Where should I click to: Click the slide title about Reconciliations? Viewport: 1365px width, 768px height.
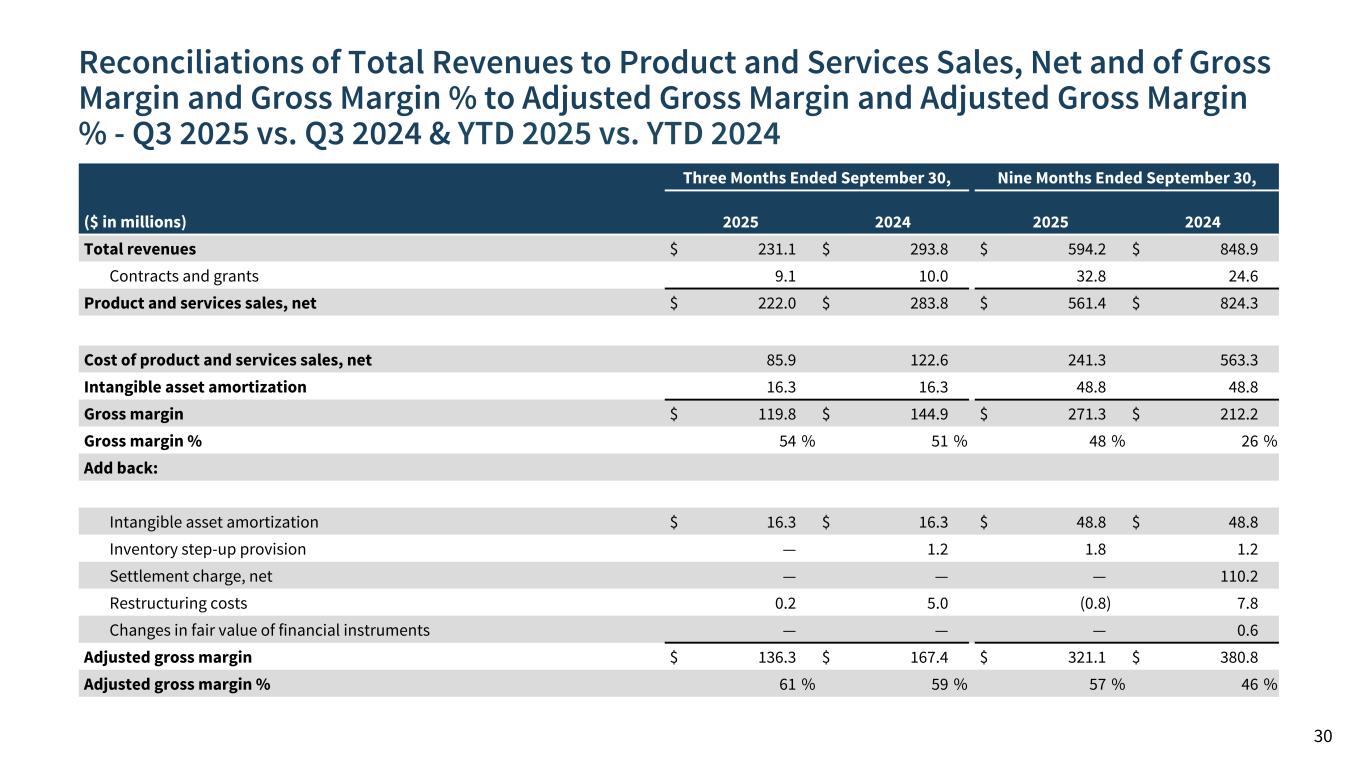[675, 97]
